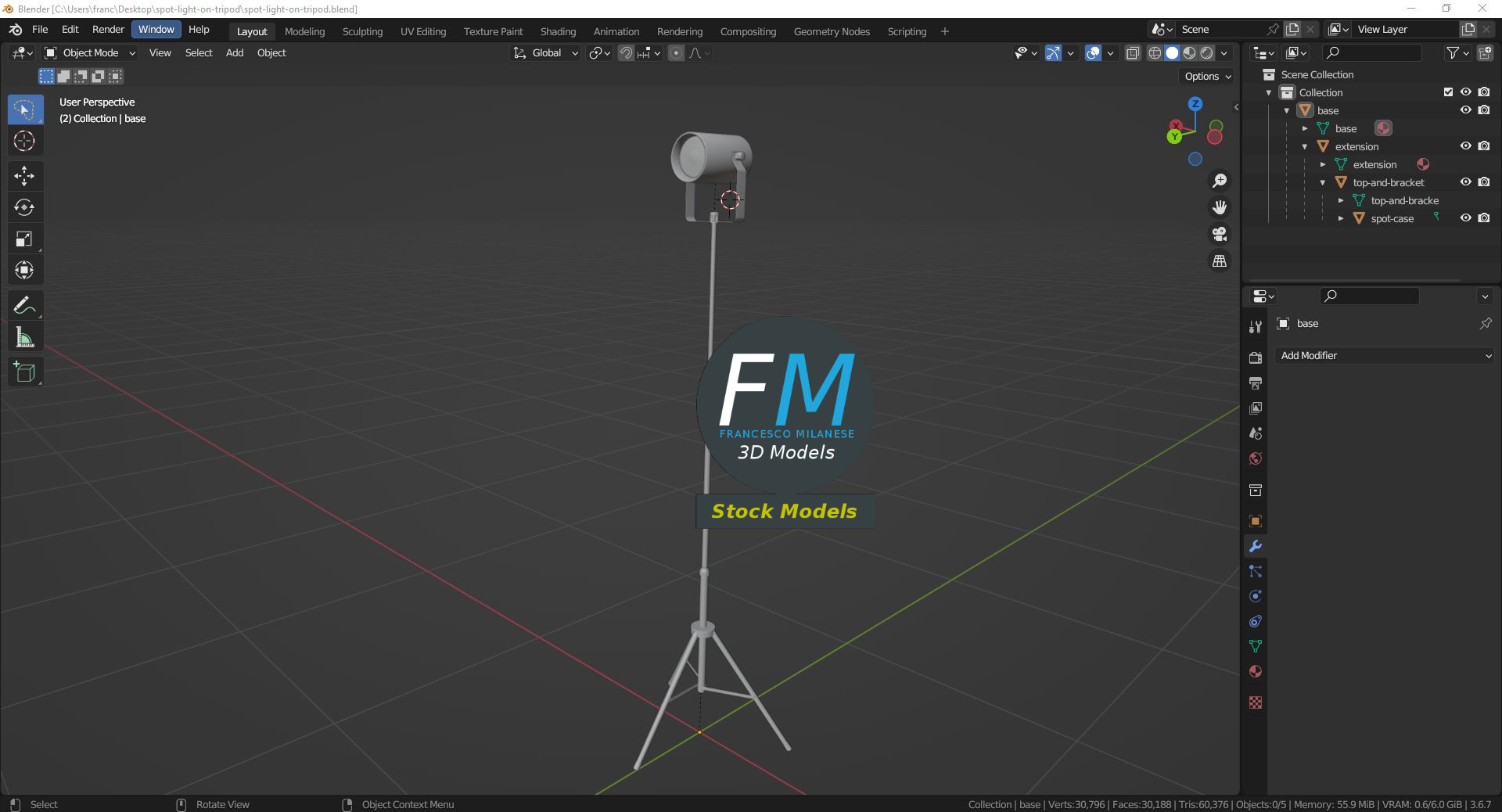Open the viewport Options dropdown

(1207, 77)
